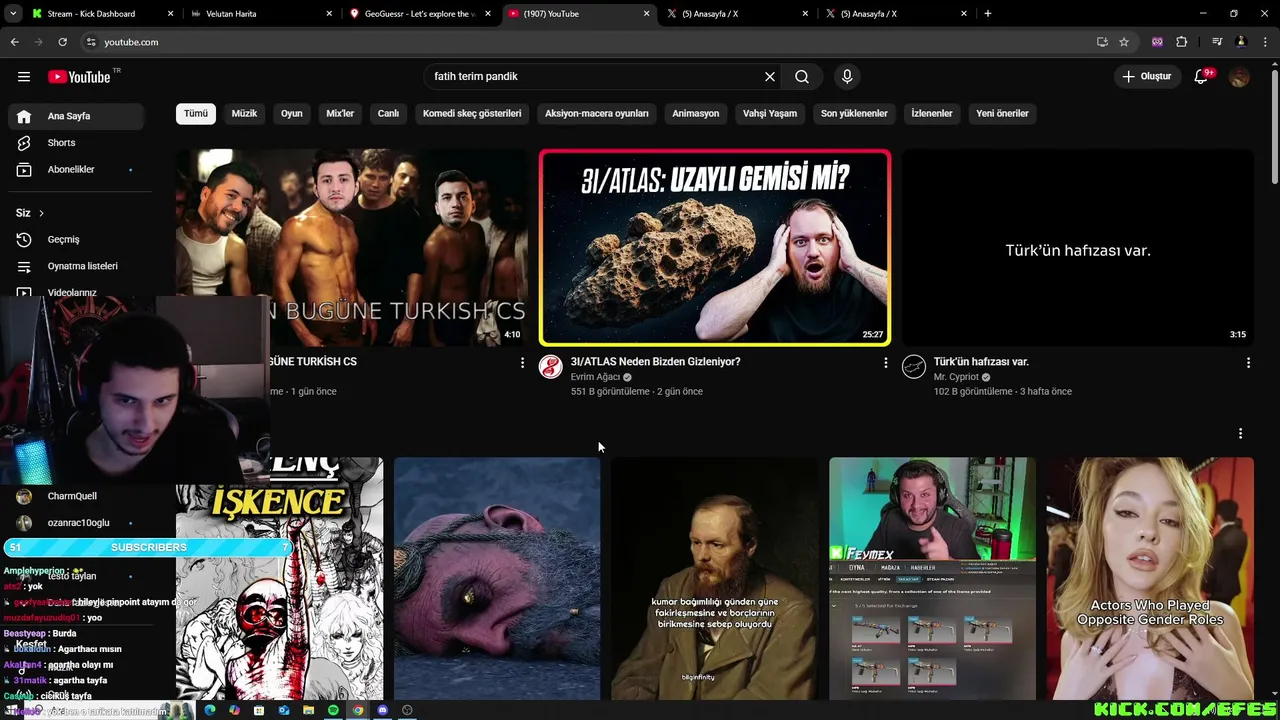Select the Son yüklenenler chip
Image resolution: width=1280 pixels, height=720 pixels.
(x=854, y=113)
